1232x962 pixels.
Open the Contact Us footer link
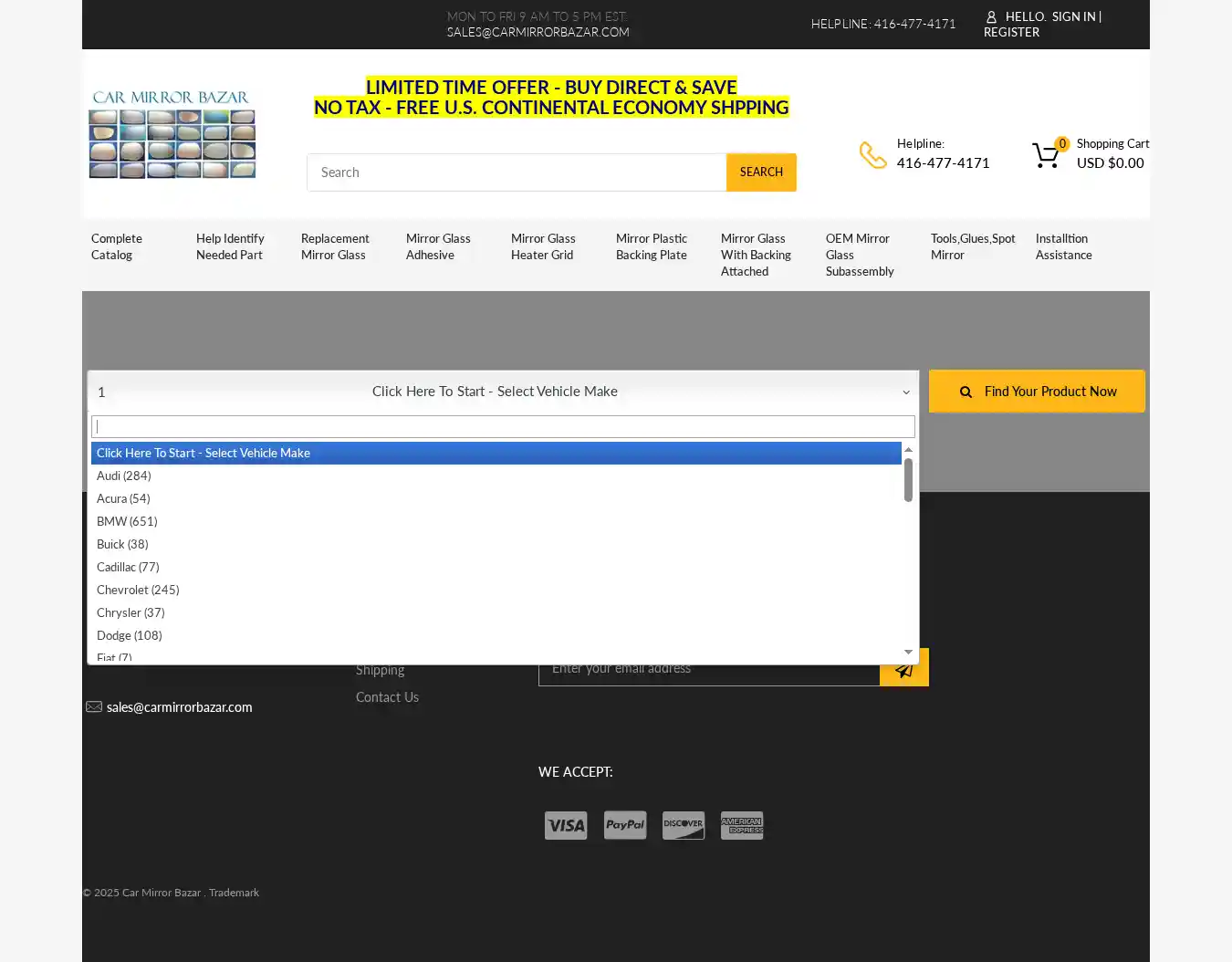(x=387, y=697)
